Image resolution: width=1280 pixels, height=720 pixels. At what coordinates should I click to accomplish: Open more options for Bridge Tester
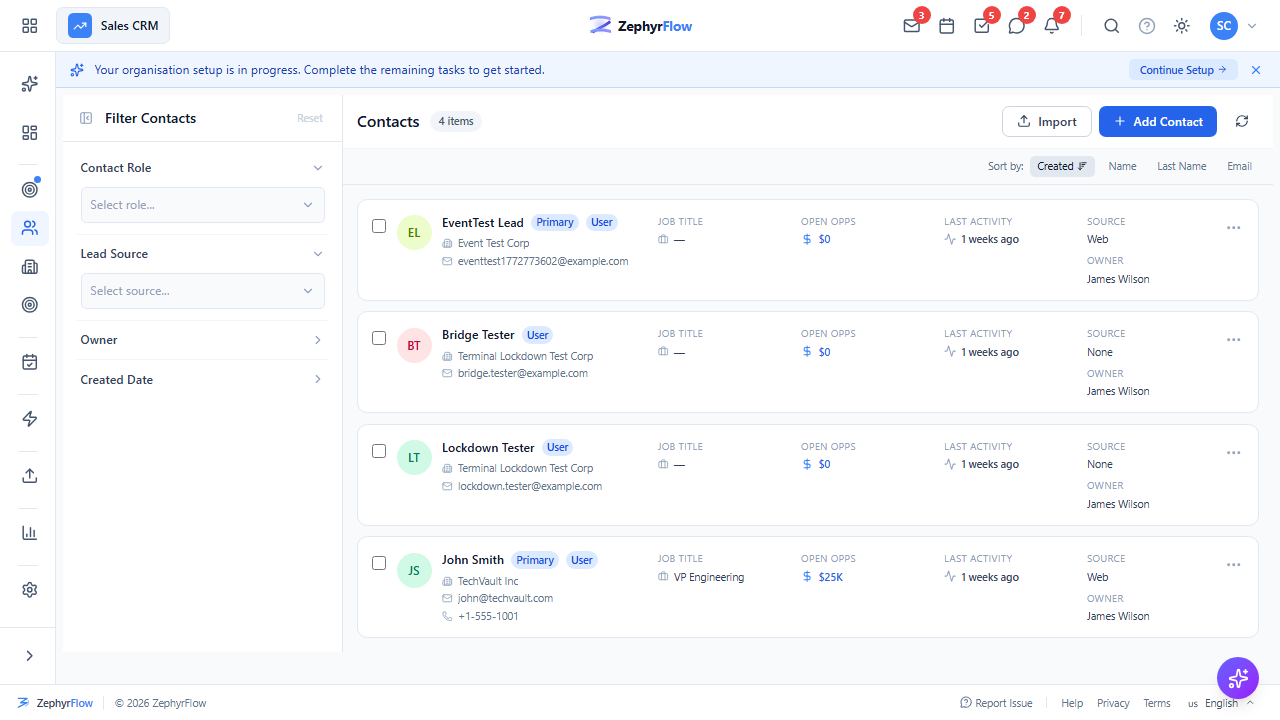(1233, 339)
